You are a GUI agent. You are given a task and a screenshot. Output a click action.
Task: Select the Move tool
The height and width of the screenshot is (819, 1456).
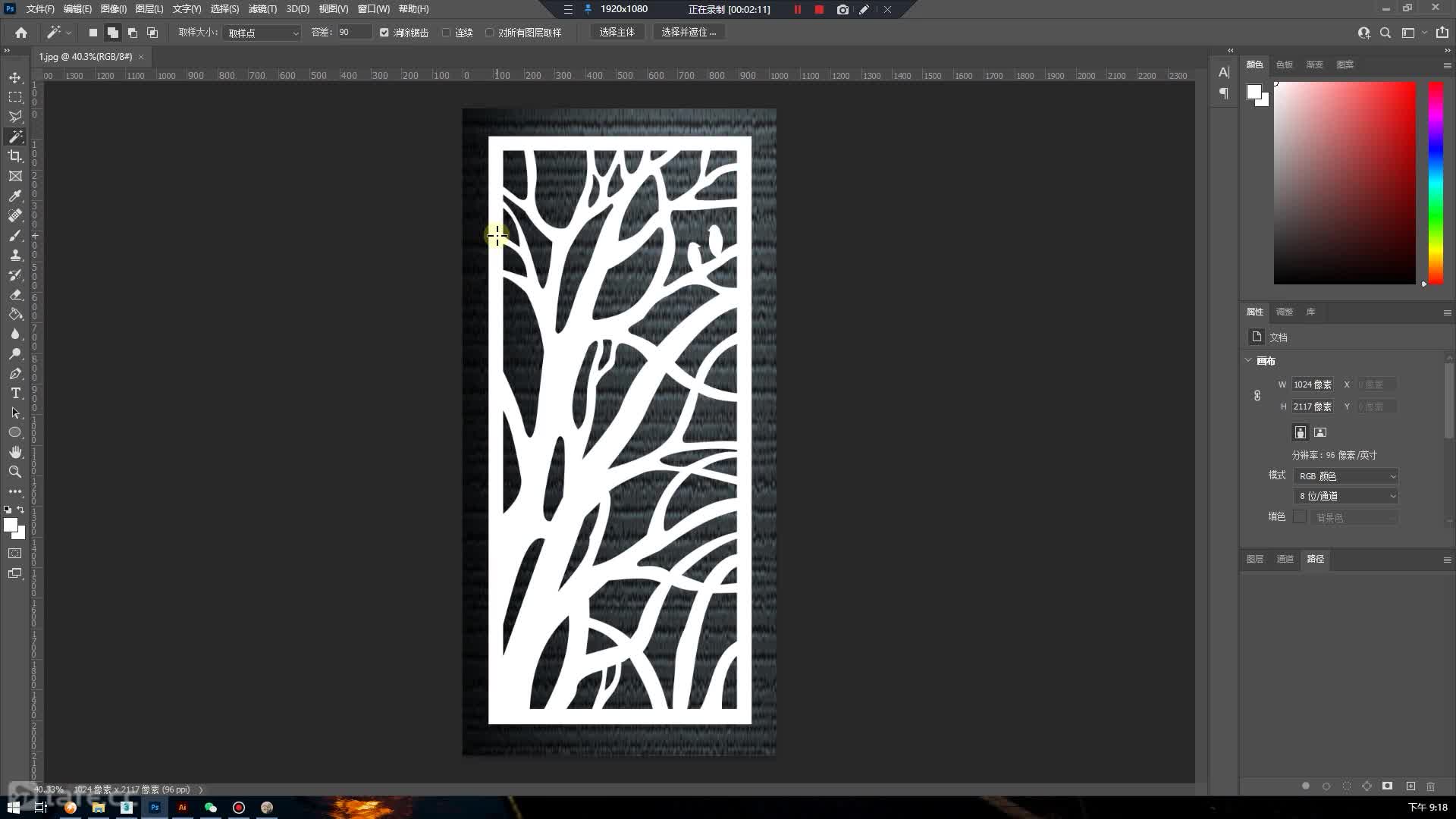pos(15,77)
